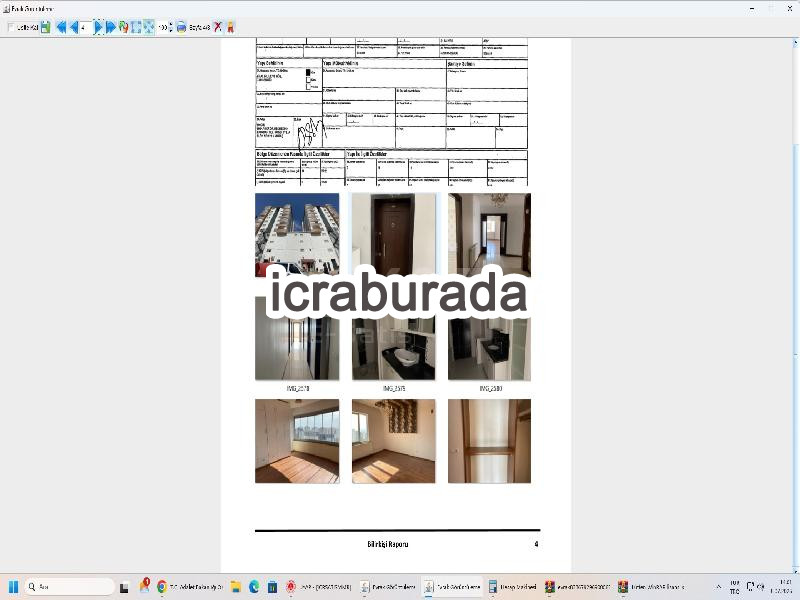800x600 pixels.
Task: Advance to the next page
Action: [98, 27]
